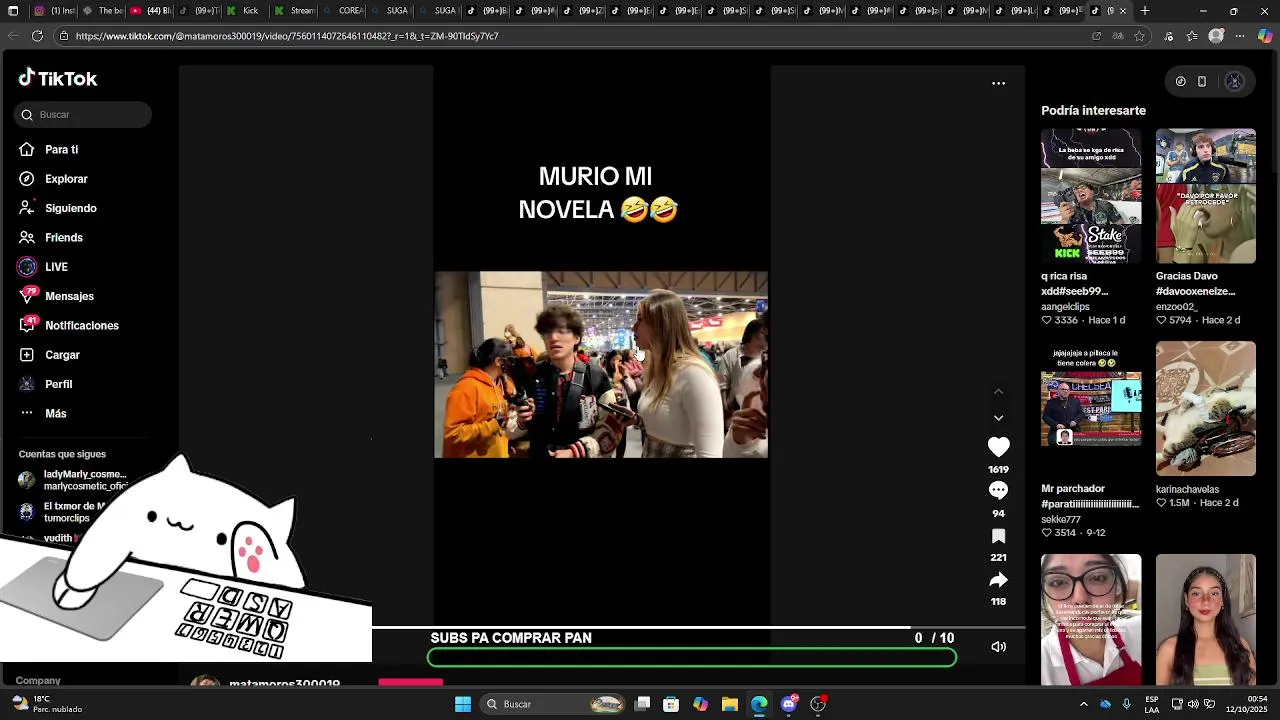This screenshot has height=720, width=1280.
Task: Open the Para ti feed
Action: 61,149
